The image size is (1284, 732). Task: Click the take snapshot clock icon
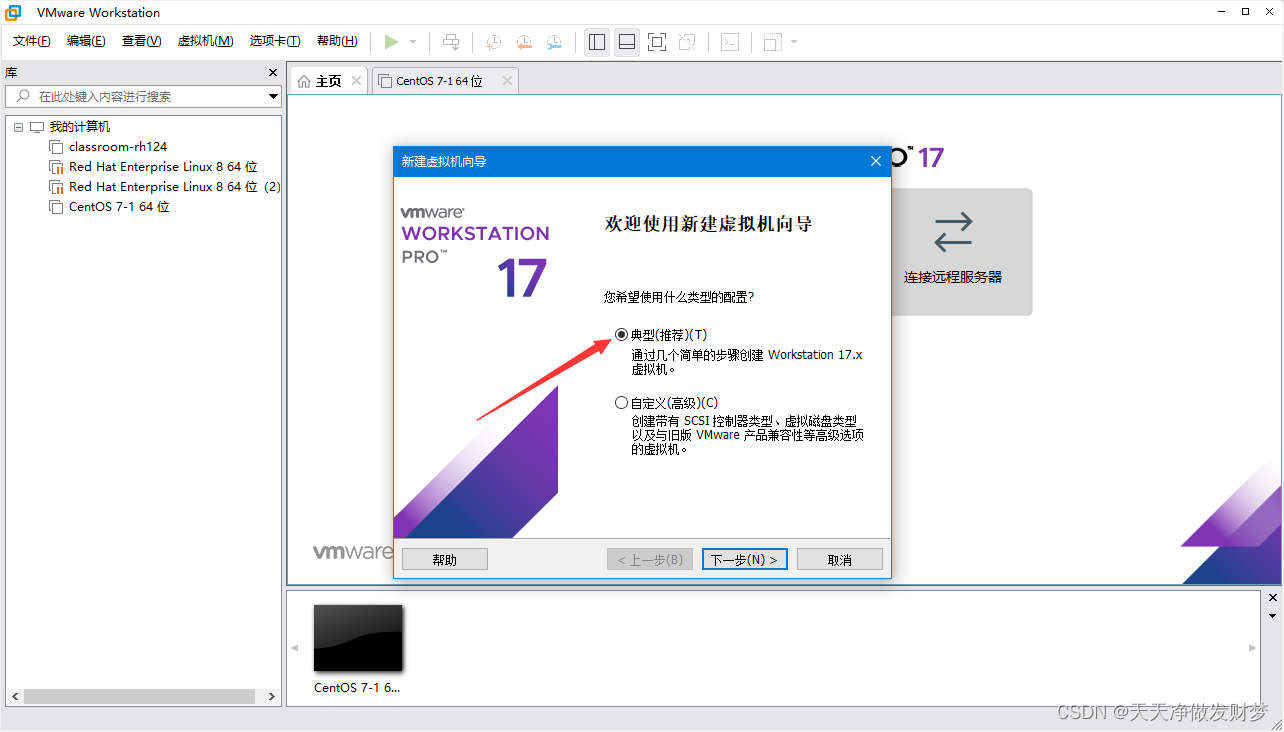pyautogui.click(x=494, y=42)
